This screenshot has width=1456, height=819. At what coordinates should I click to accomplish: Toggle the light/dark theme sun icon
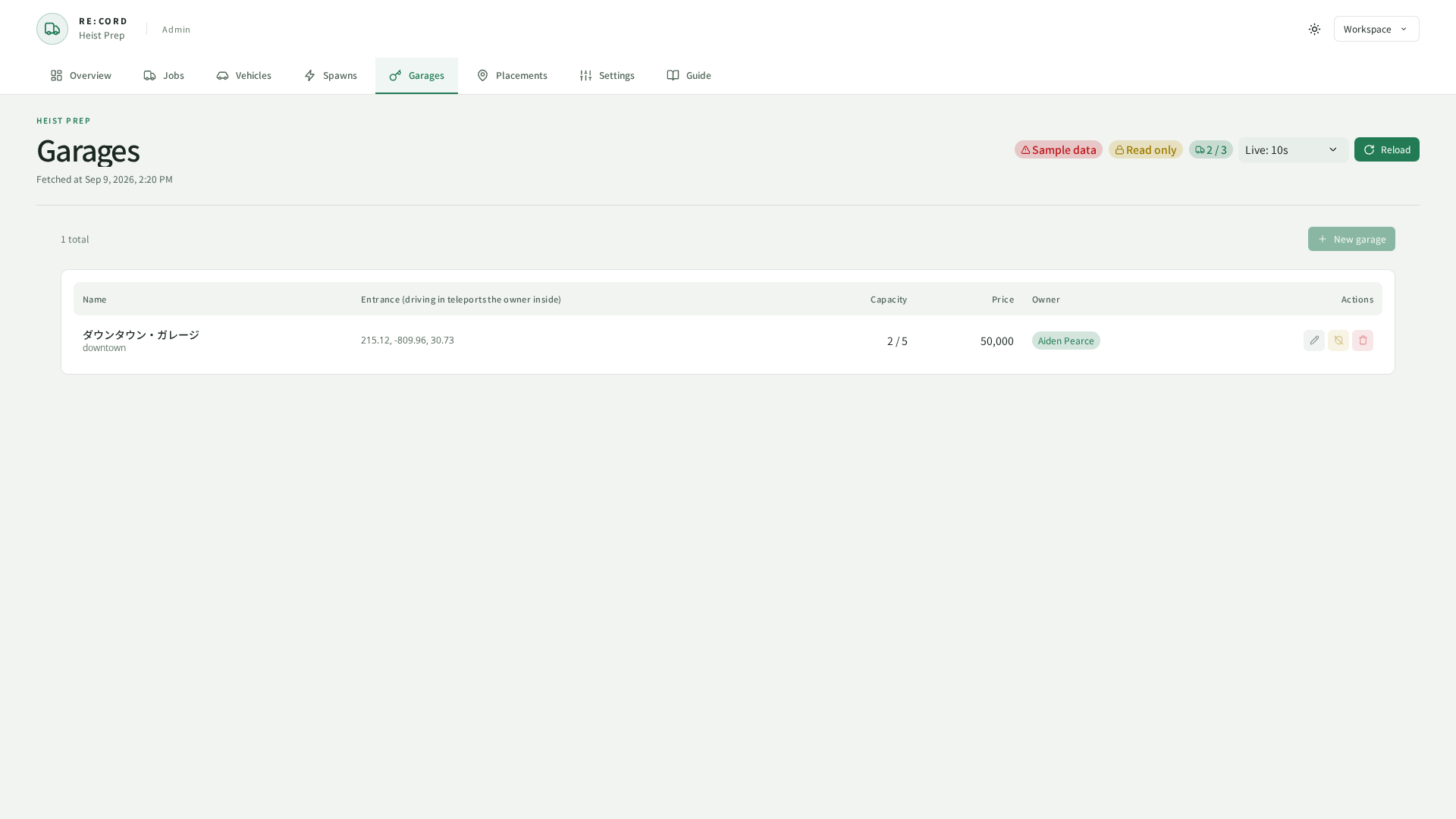click(x=1314, y=29)
